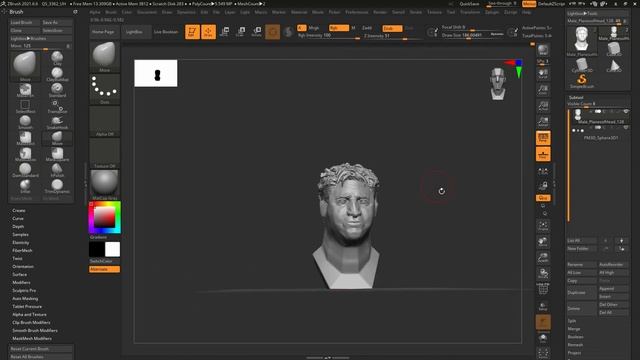The width and height of the screenshot is (640, 360).
Task: Click the Sculptris Pro icon in top shelf
Action: coord(288,32)
